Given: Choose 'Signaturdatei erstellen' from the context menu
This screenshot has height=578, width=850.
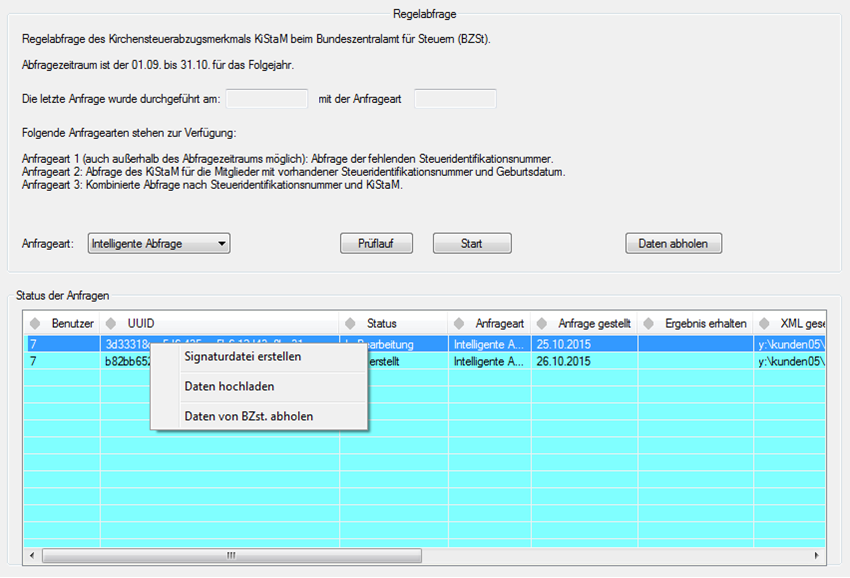Looking at the screenshot, I should click(243, 357).
